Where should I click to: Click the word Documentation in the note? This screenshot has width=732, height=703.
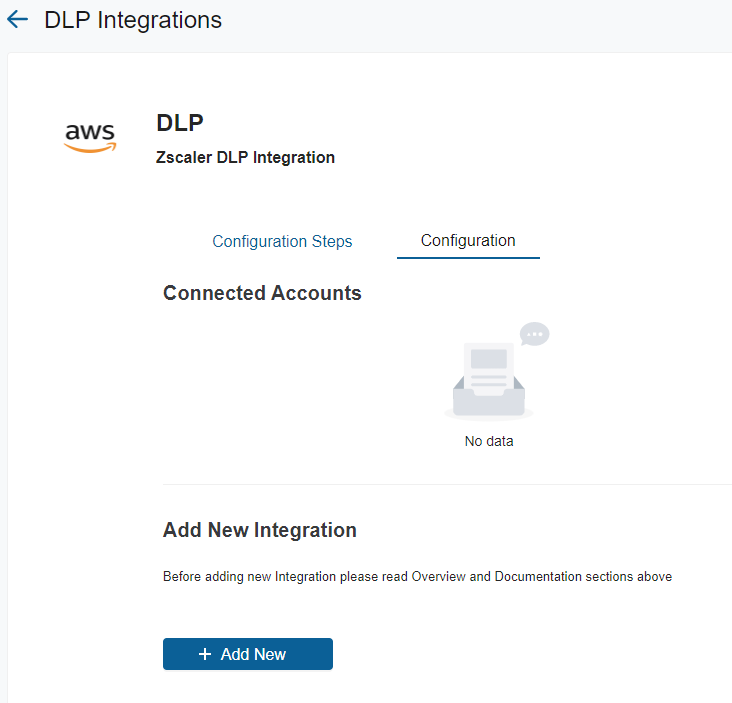tap(541, 577)
